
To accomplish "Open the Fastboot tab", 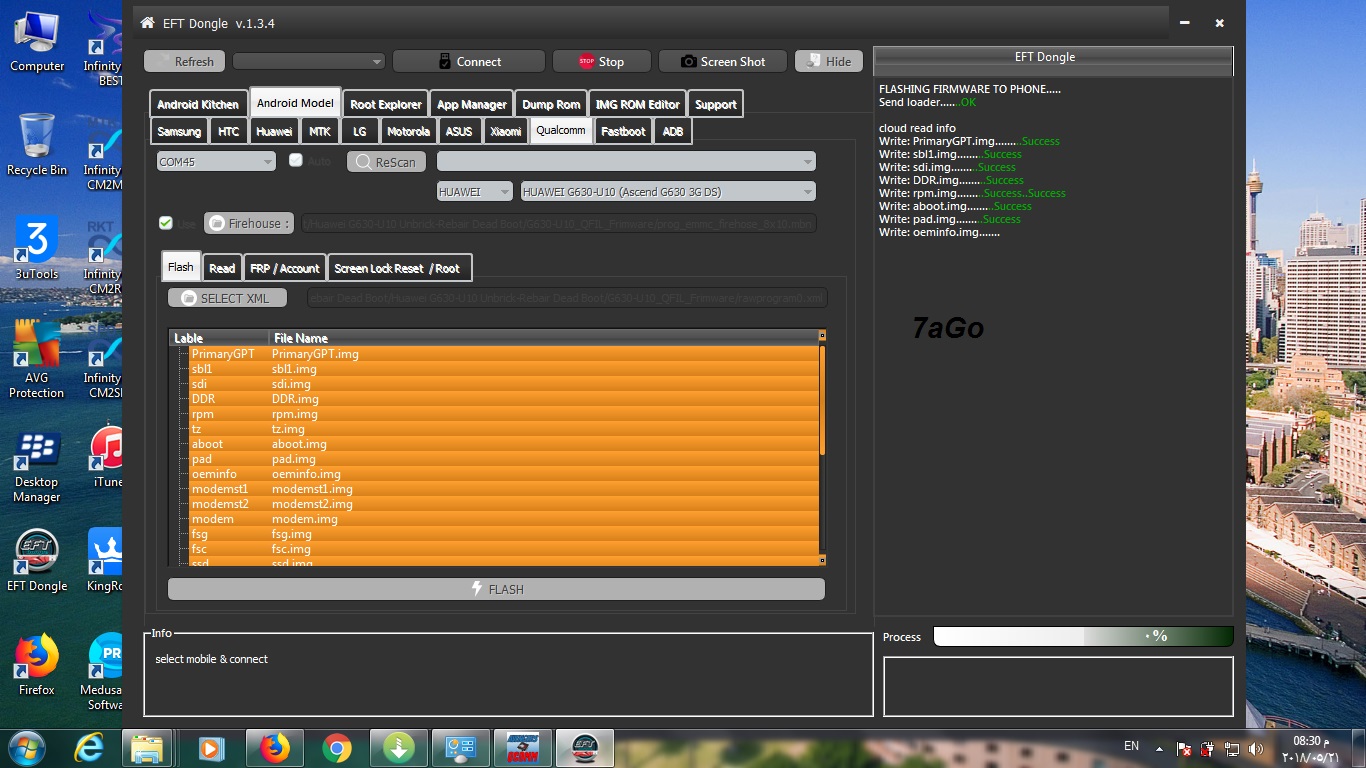I will 623,131.
